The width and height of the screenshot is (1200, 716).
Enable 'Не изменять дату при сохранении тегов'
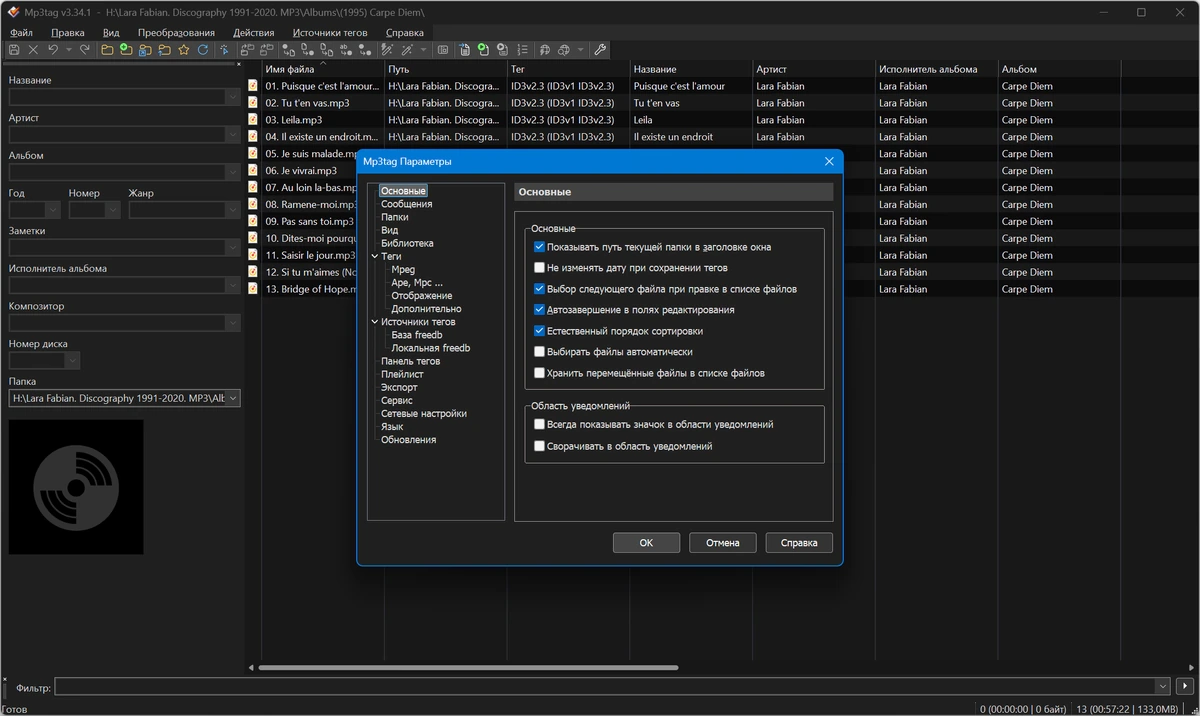point(540,268)
